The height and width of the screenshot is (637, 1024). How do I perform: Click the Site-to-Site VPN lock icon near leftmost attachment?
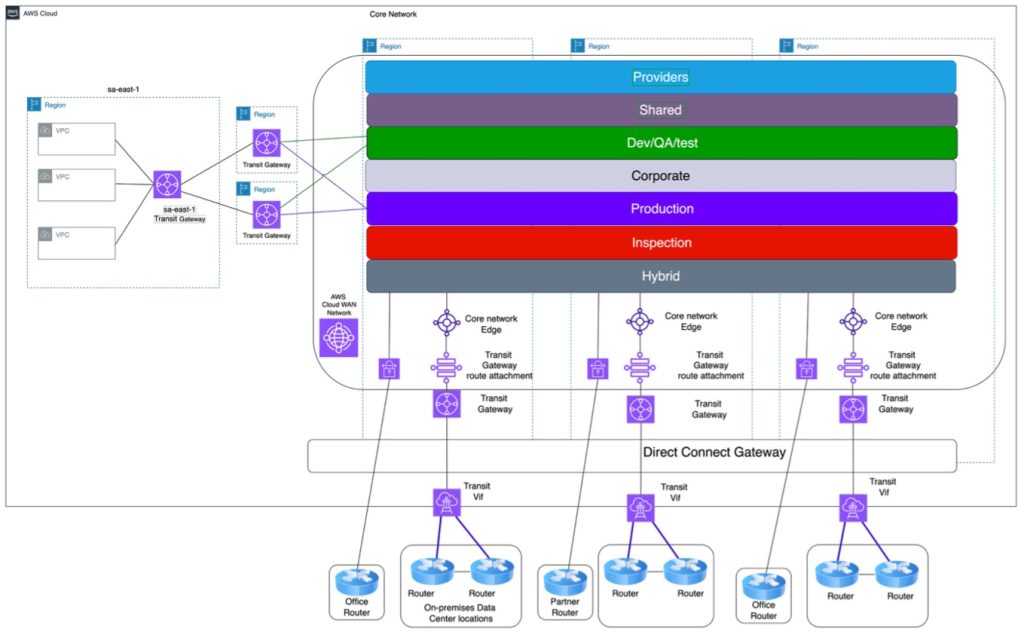(x=387, y=368)
